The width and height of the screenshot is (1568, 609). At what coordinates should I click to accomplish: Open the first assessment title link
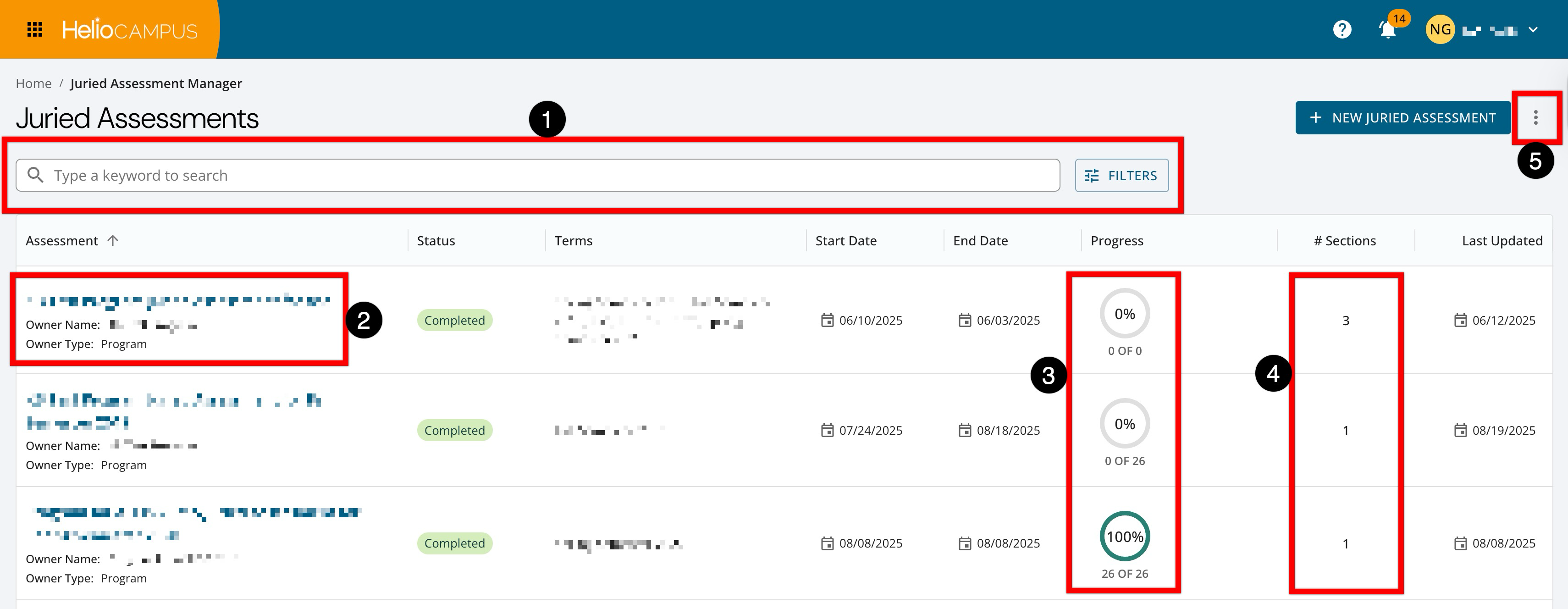[178, 300]
